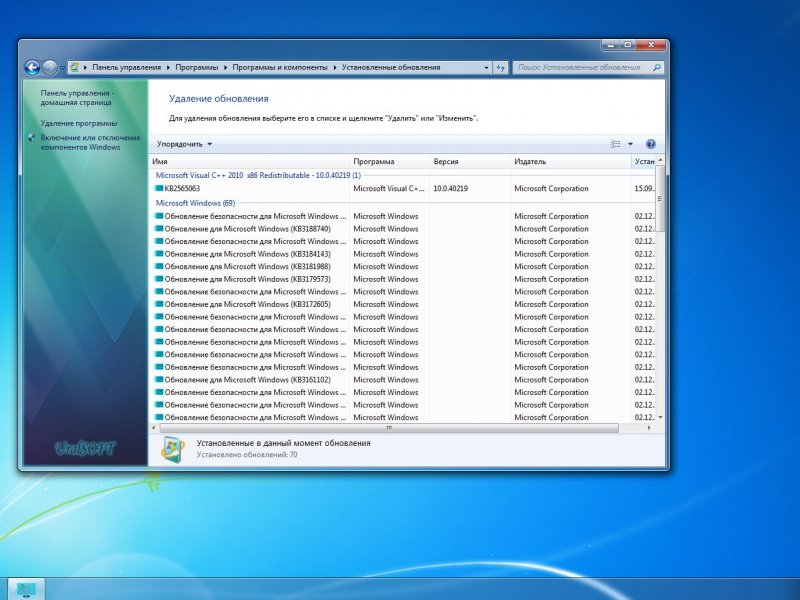Expand breadcrumb arrow after 'Программы'

coord(226,67)
